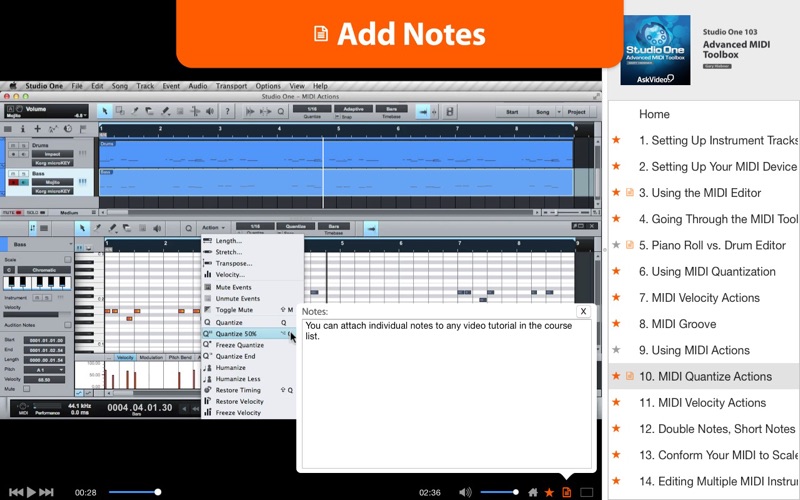Viewport: 800px width, 500px height.
Task: Go to Home in the course list
Action: [x=654, y=114]
